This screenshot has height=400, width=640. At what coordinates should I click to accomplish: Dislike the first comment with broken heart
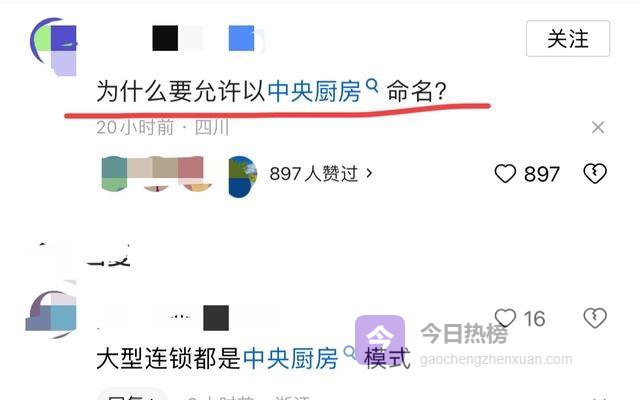[x=595, y=173]
